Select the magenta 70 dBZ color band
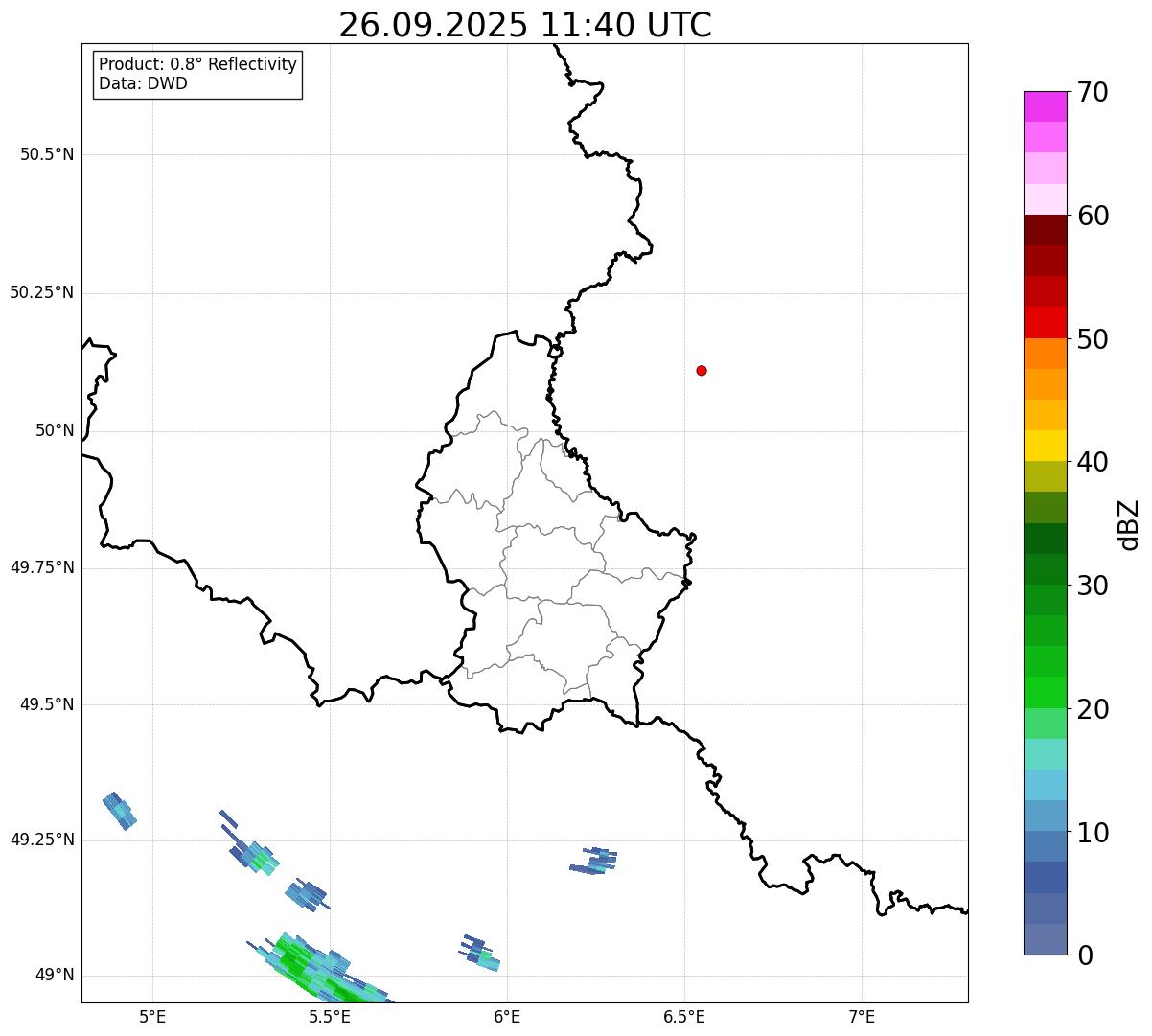Image resolution: width=1152 pixels, height=1036 pixels. [1045, 106]
